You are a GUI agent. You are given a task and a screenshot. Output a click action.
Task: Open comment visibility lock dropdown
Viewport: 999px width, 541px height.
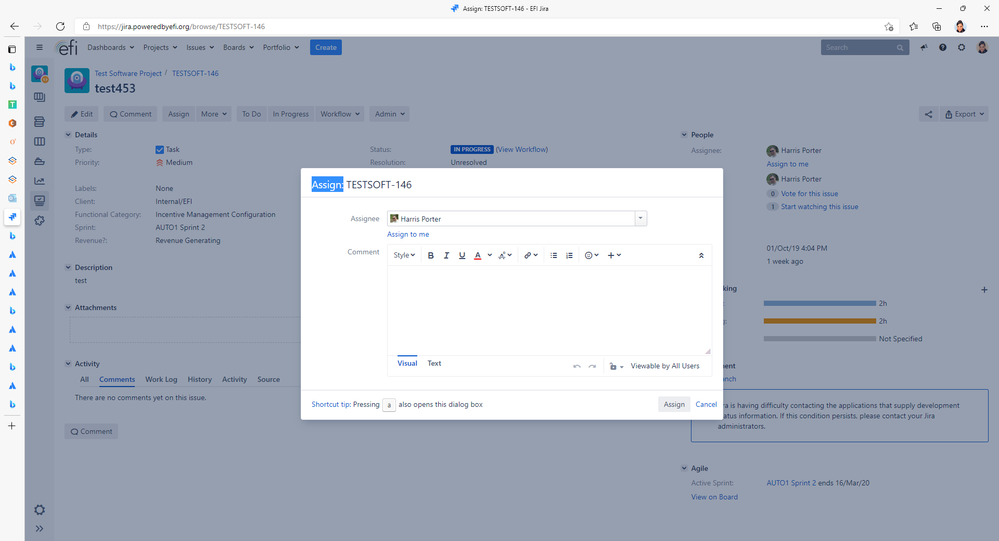coord(615,366)
